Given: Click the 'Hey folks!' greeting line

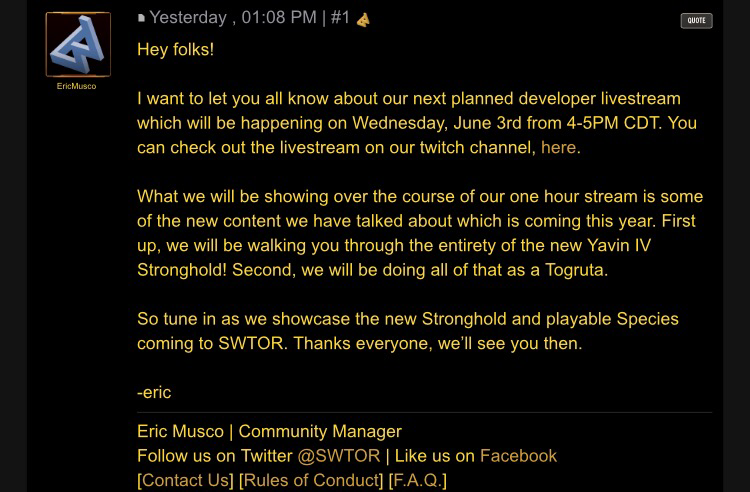Looking at the screenshot, I should click(175, 49).
